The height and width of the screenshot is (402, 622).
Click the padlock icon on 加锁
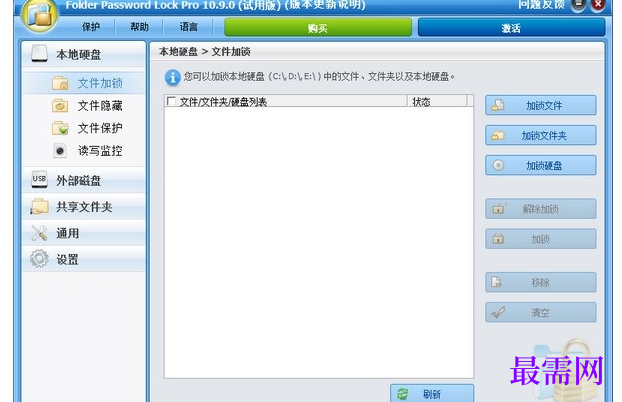(x=498, y=239)
